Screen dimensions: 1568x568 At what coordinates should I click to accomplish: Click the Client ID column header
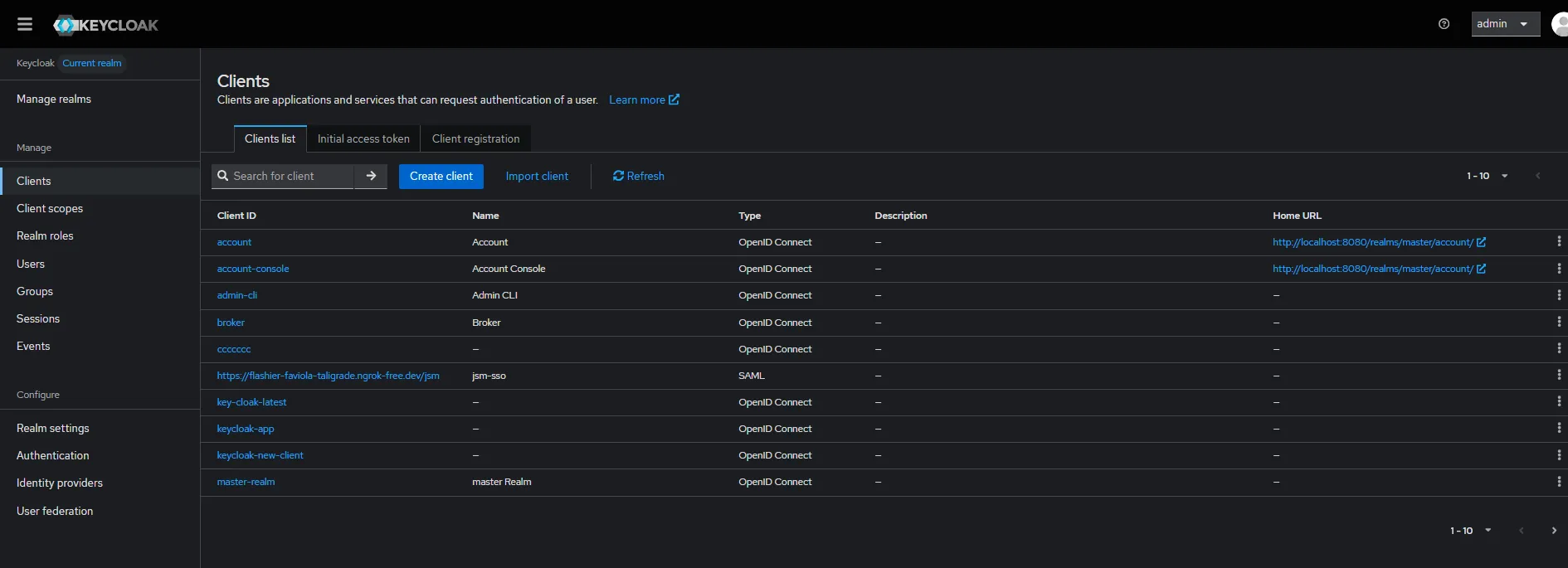tap(236, 216)
